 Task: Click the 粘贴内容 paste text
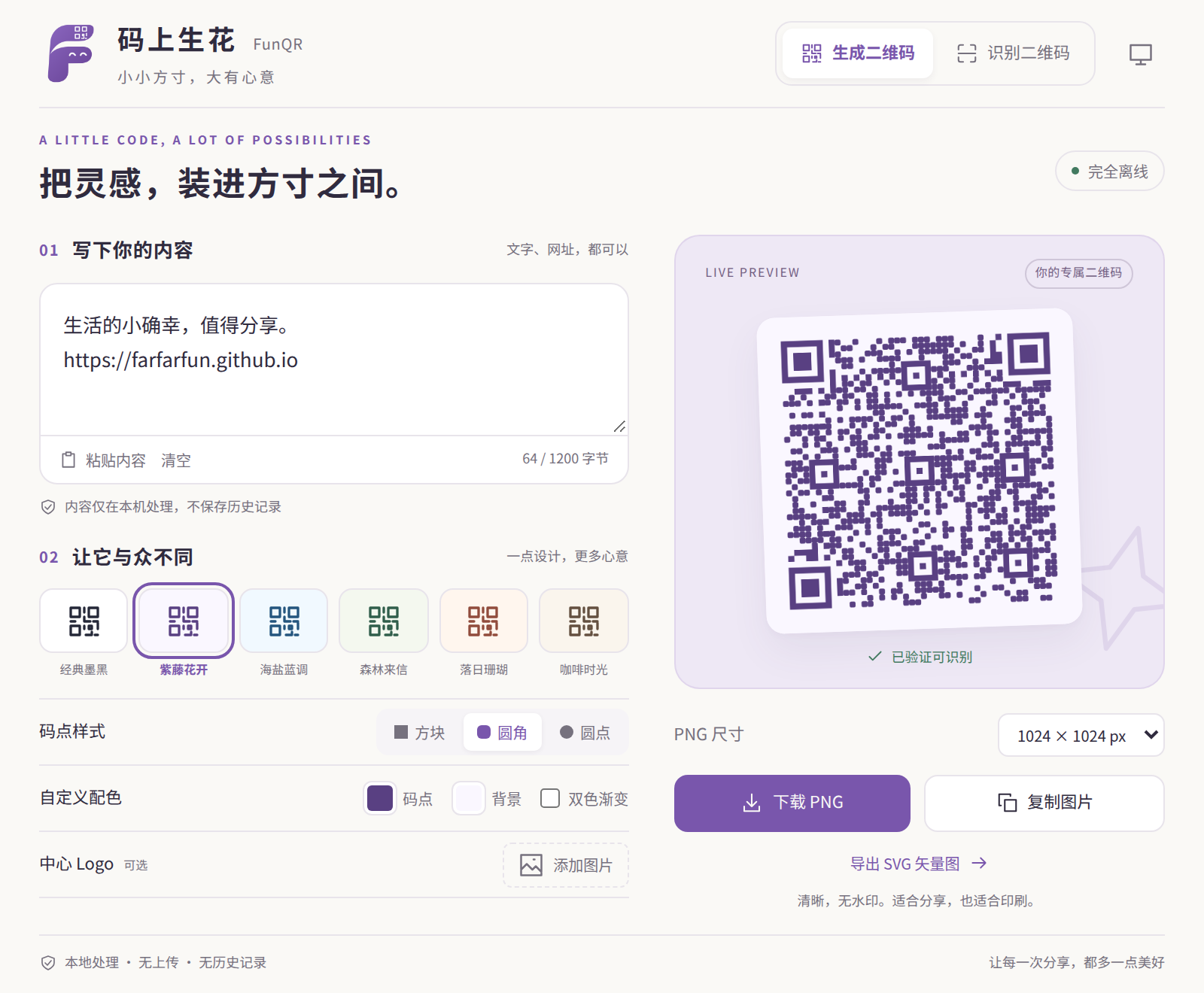click(116, 460)
